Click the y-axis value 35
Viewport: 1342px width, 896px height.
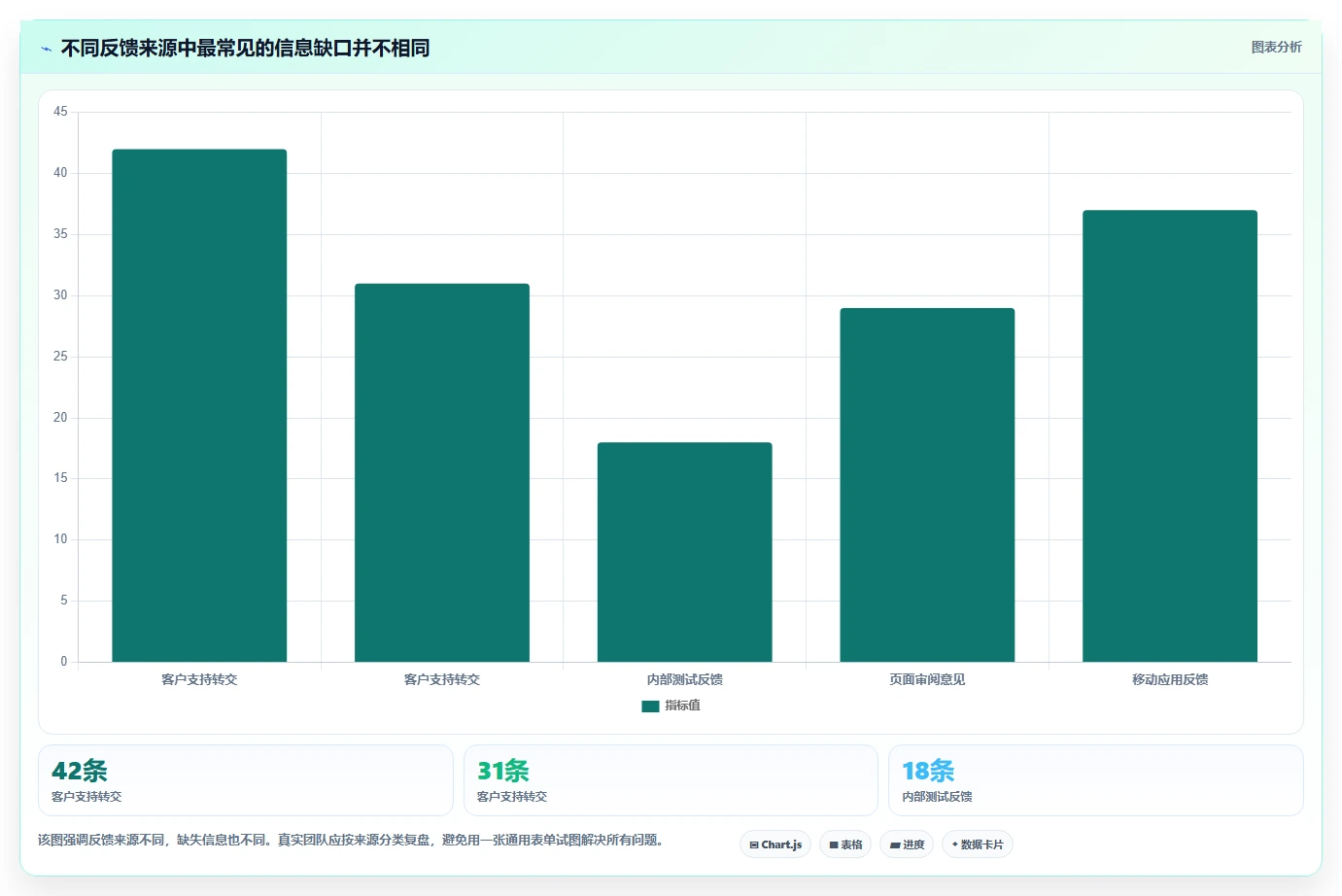60,234
